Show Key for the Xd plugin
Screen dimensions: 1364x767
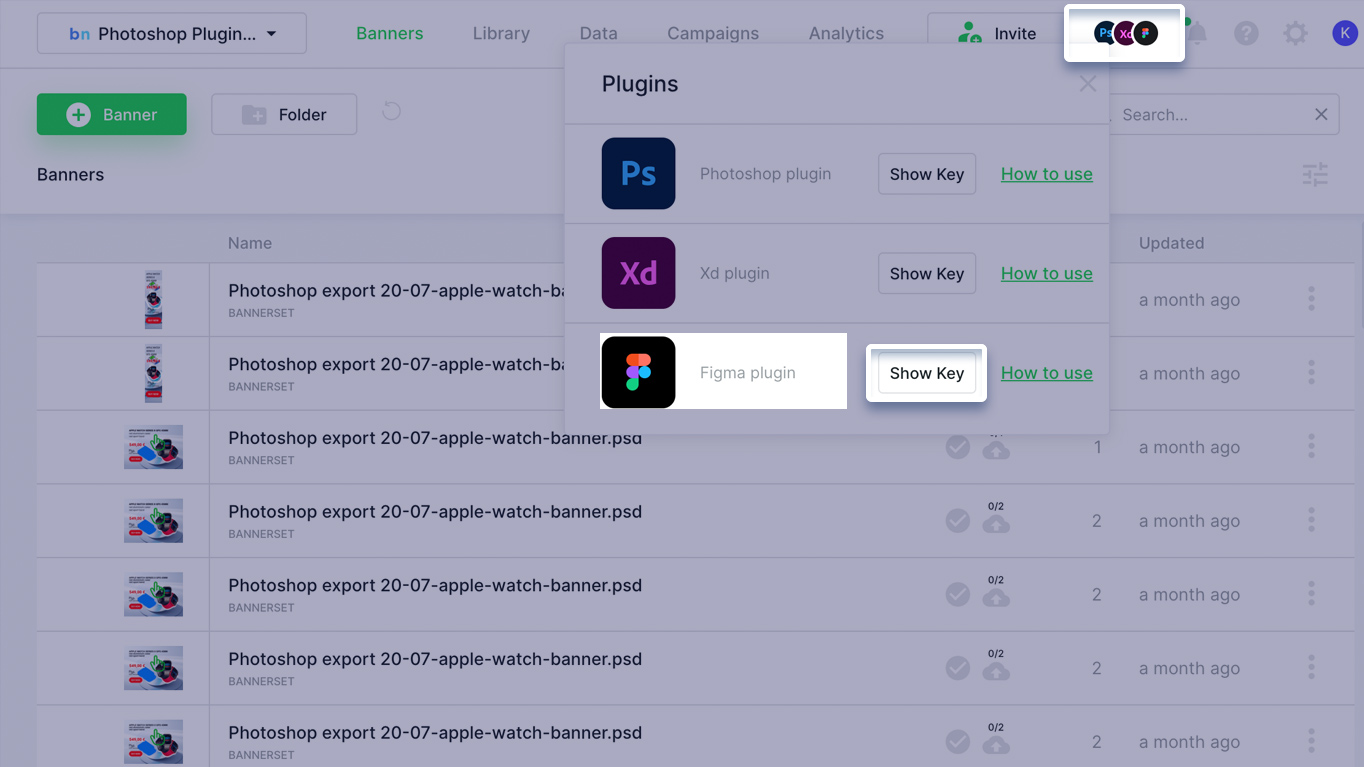[x=927, y=274]
